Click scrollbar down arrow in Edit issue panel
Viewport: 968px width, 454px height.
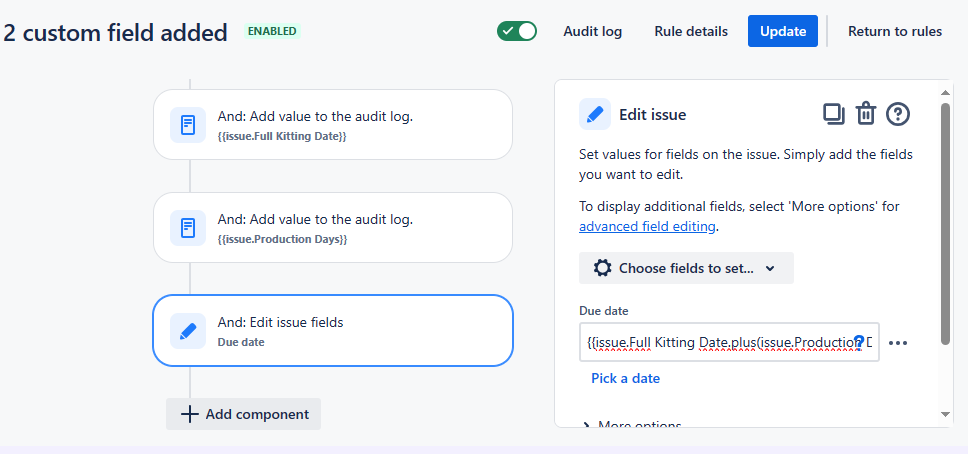(945, 414)
